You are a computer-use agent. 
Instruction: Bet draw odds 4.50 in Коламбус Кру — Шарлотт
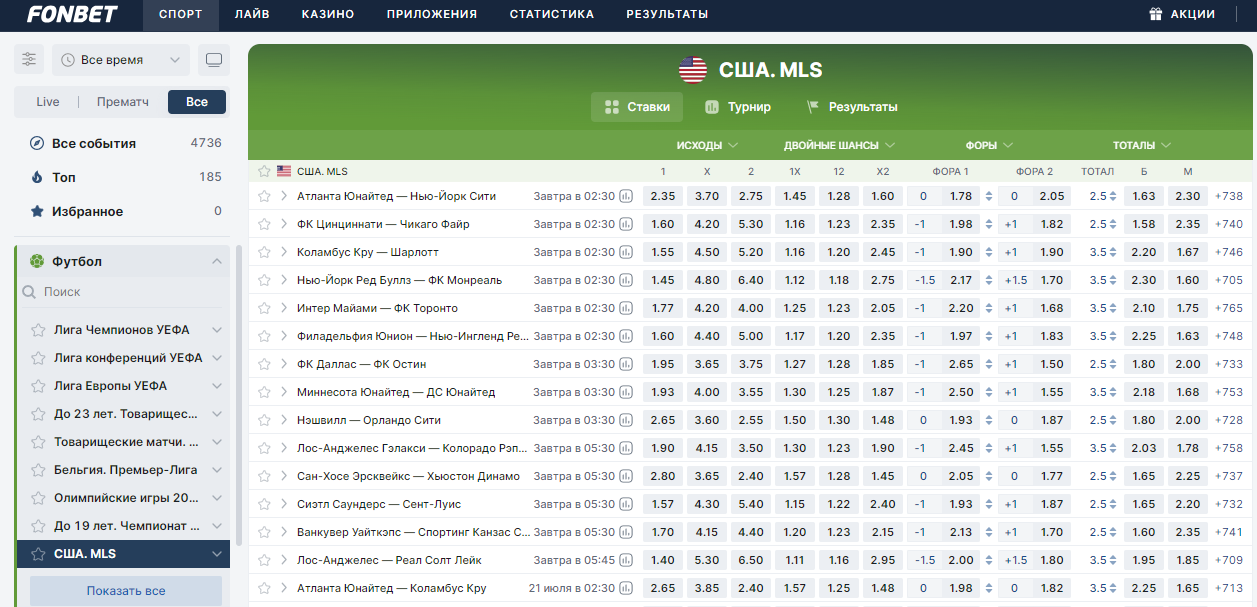click(707, 252)
